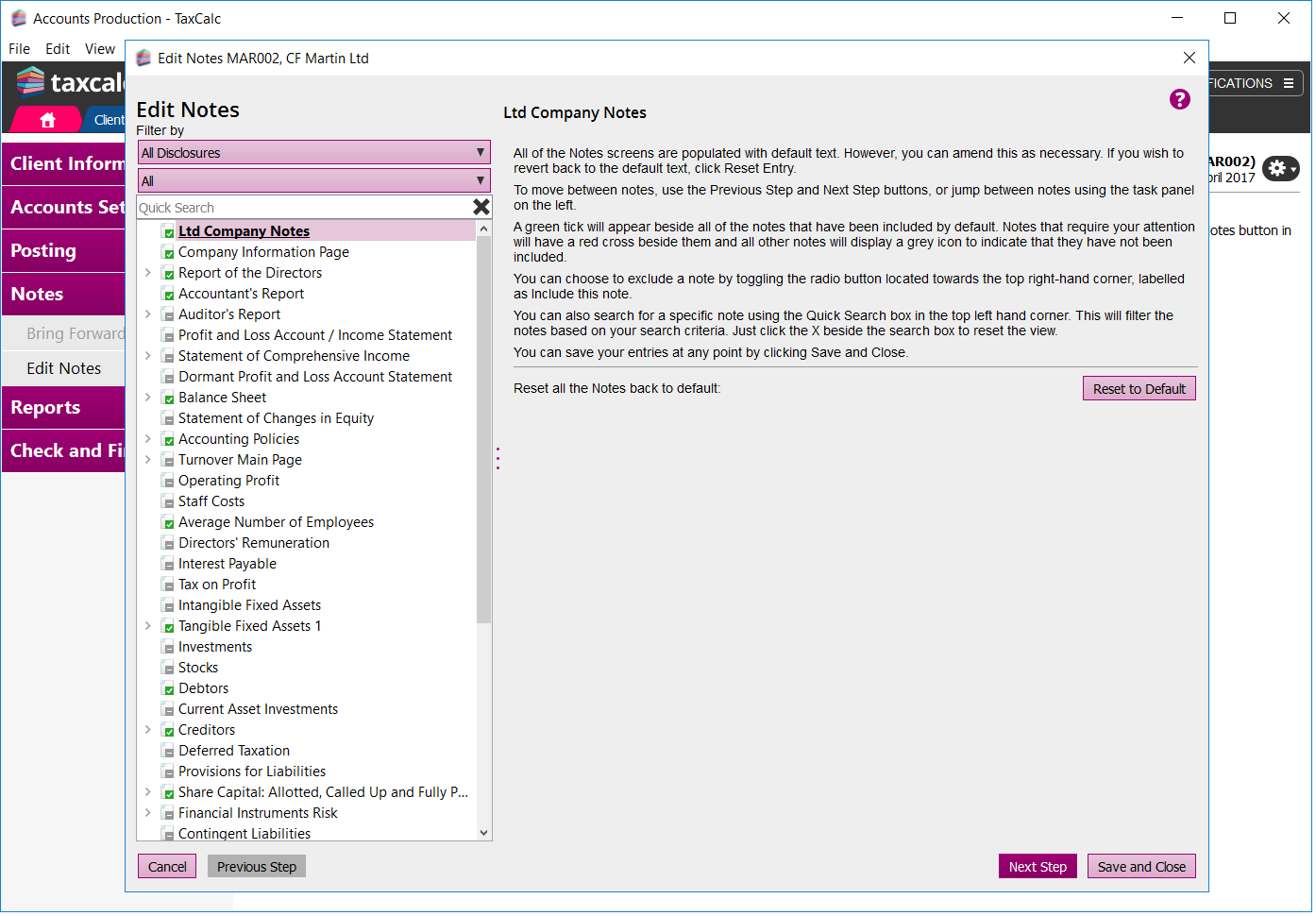Click the purple help question mark icon
The image size is (1316, 916).
(x=1179, y=99)
